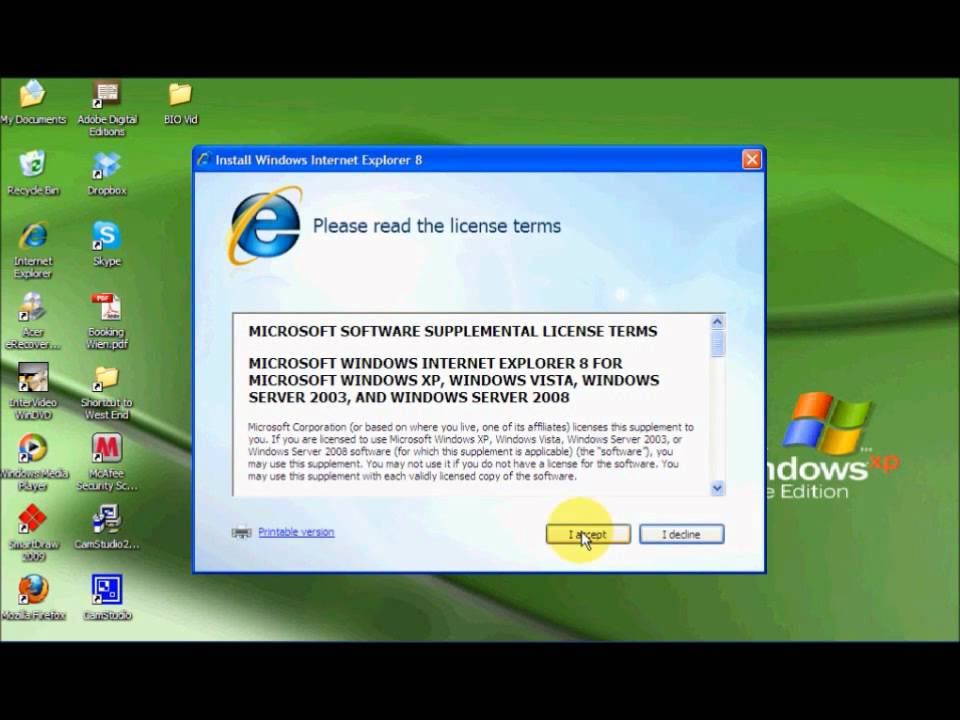
Task: Click the heading MICROSOFT SOFTWARE SUPPLEMENTAL LICENSE TERMS
Action: point(452,331)
